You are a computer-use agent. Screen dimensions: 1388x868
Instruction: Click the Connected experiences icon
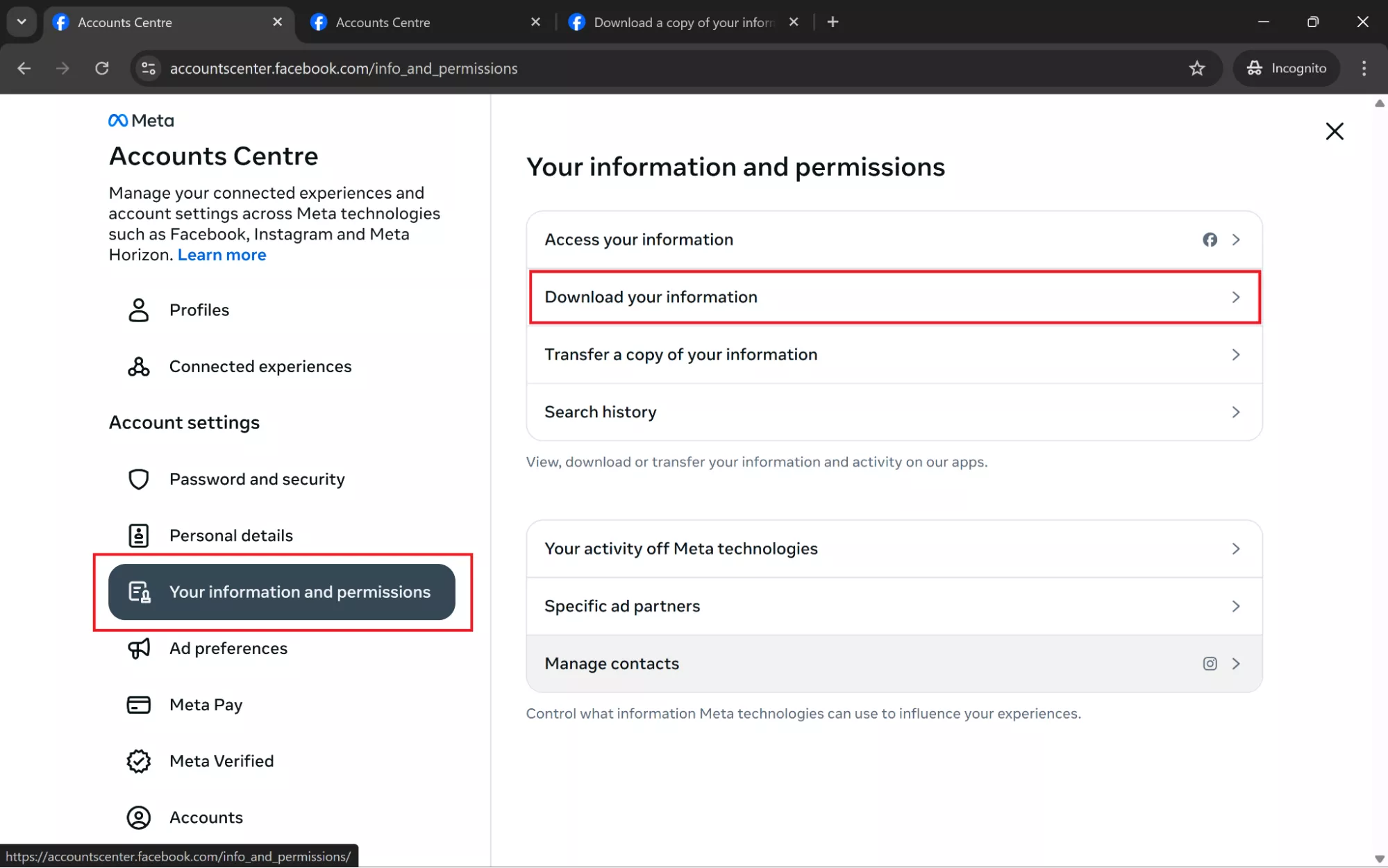click(x=139, y=367)
